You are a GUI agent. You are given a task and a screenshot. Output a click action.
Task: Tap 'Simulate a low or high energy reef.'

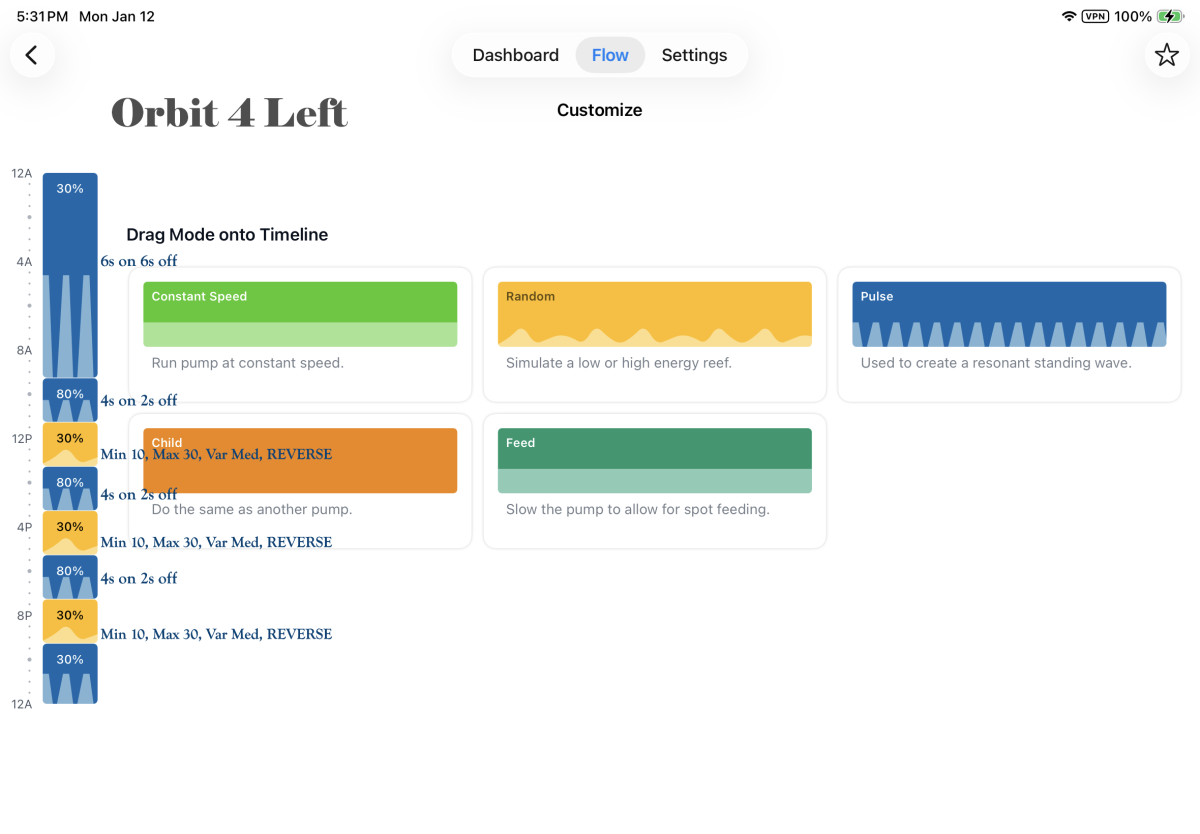619,363
